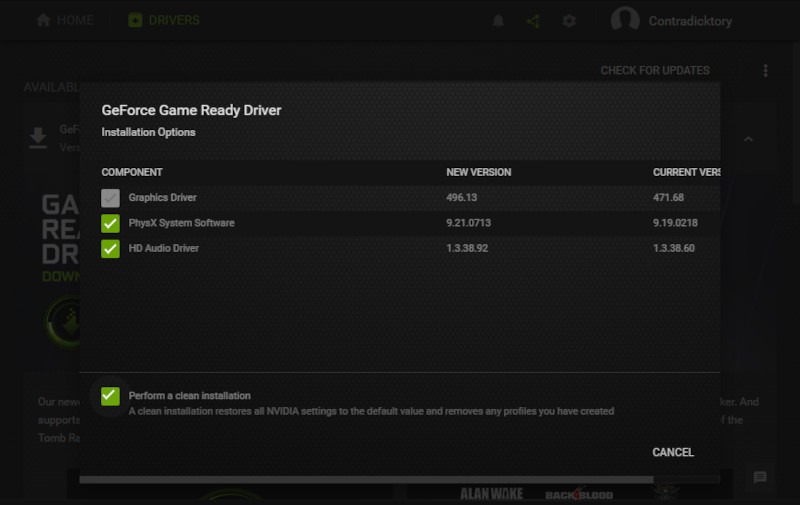
Task: Toggle Perform a clean installation checkbox
Action: (110, 396)
